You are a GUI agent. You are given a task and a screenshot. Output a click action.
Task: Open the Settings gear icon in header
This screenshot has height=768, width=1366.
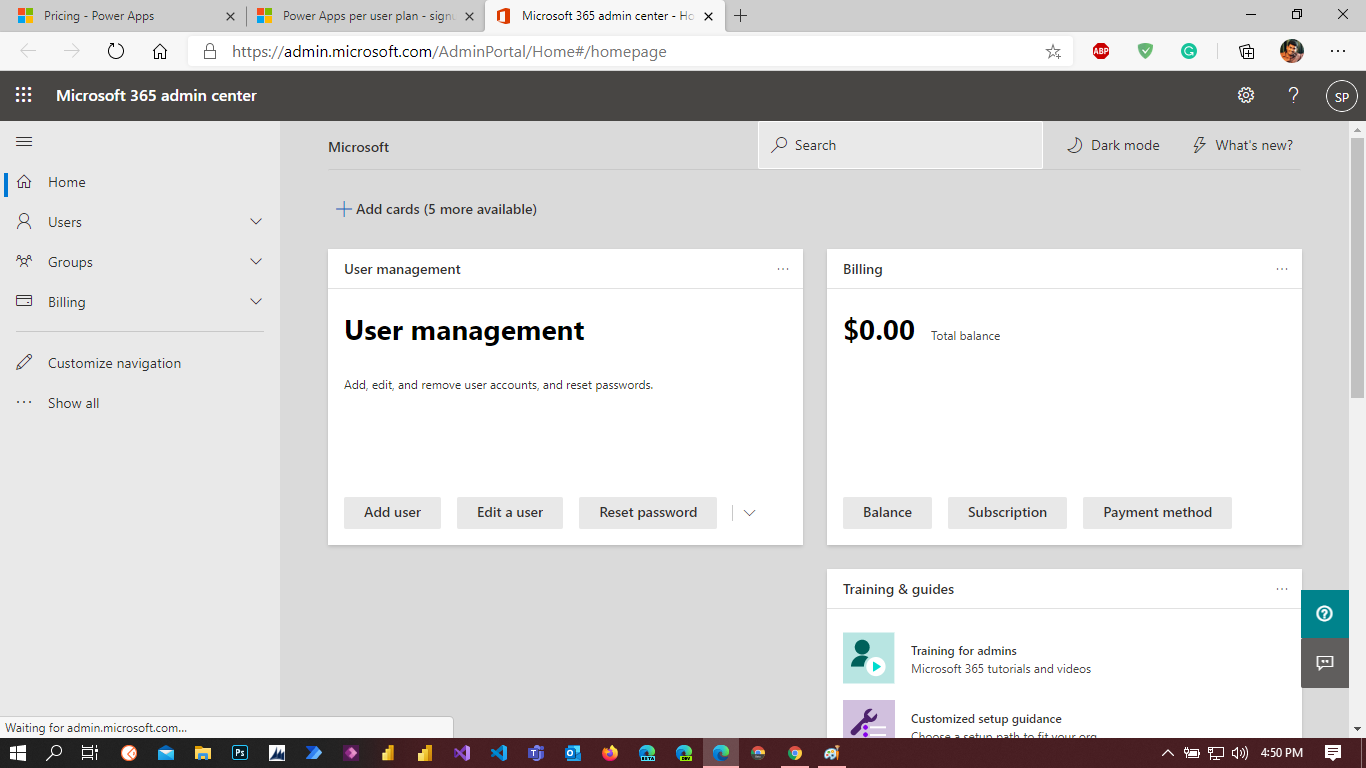(1246, 95)
